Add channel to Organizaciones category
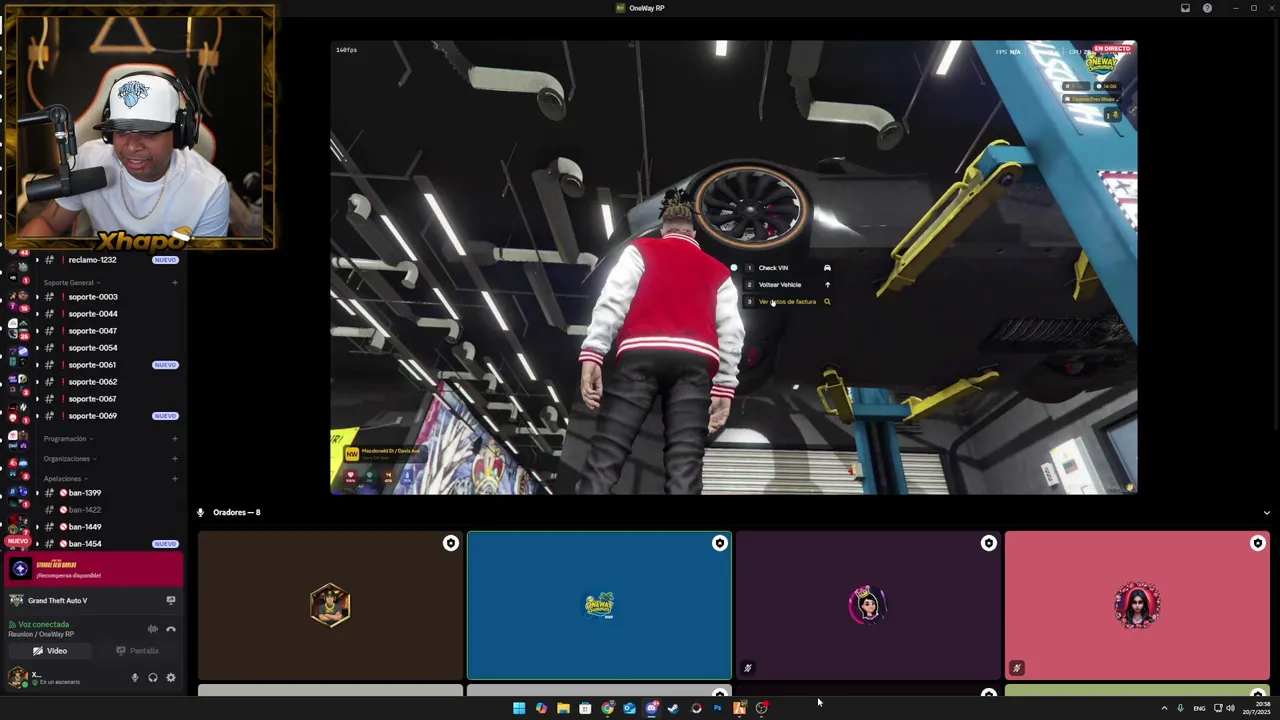The image size is (1280, 720). 175,459
